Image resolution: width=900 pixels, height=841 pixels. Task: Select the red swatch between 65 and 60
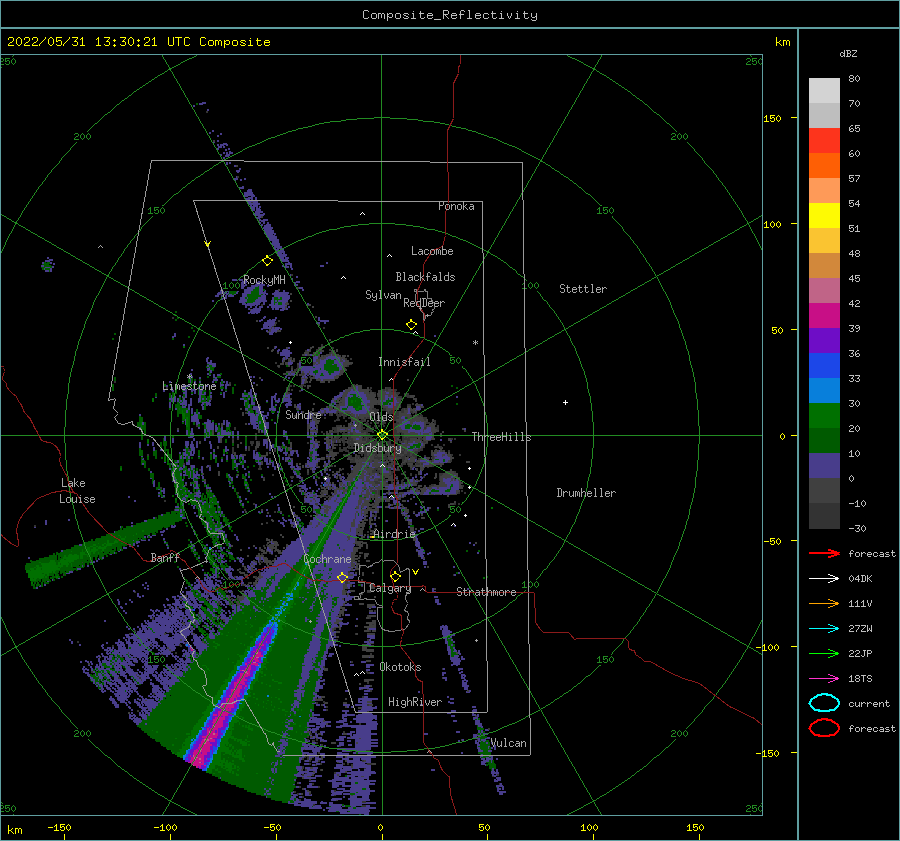(824, 140)
